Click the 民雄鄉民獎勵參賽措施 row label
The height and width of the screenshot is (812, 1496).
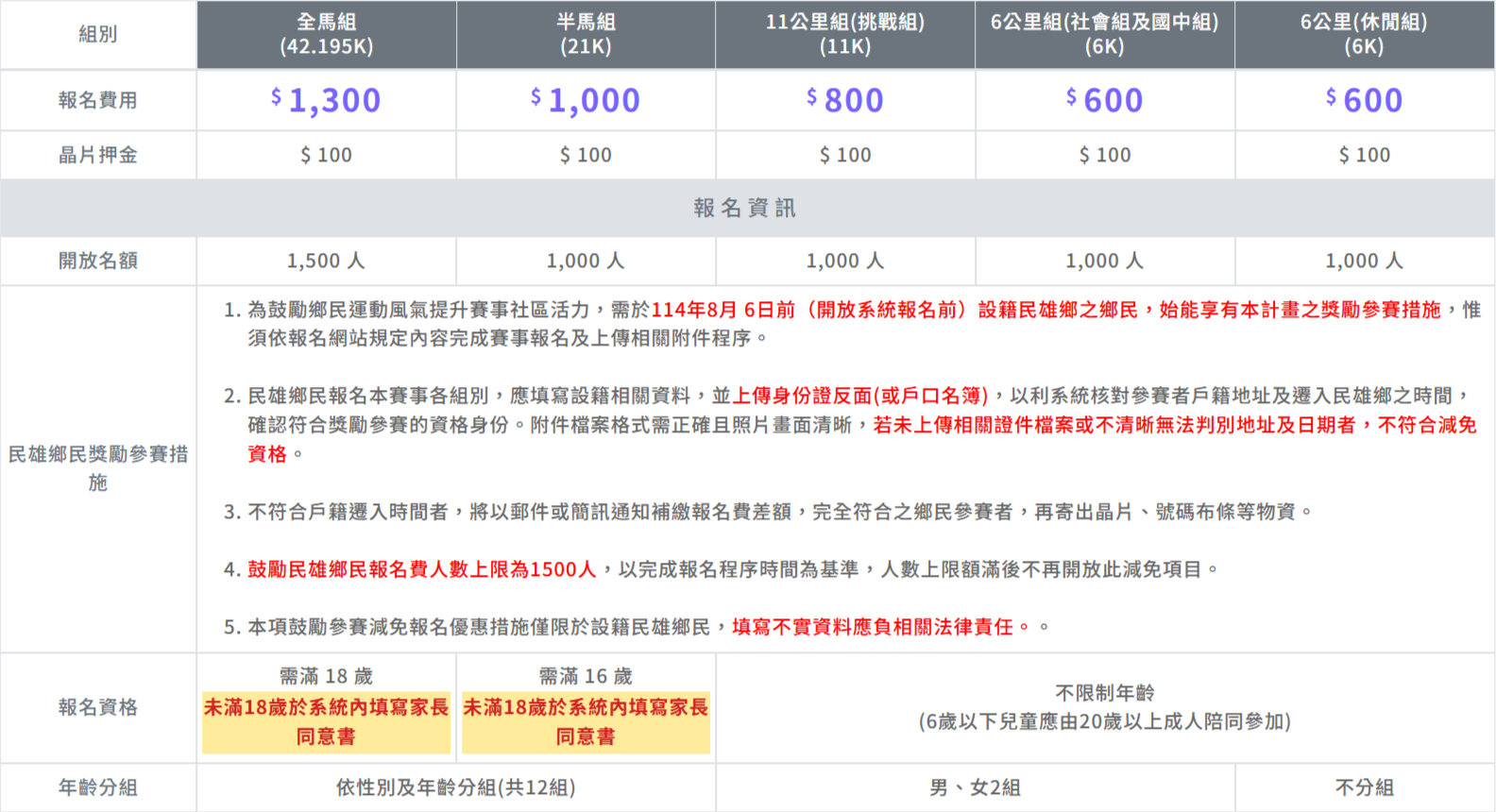click(x=97, y=468)
